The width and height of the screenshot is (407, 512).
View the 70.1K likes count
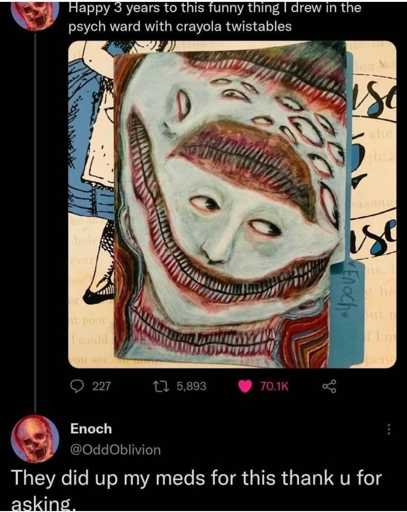click(x=274, y=387)
